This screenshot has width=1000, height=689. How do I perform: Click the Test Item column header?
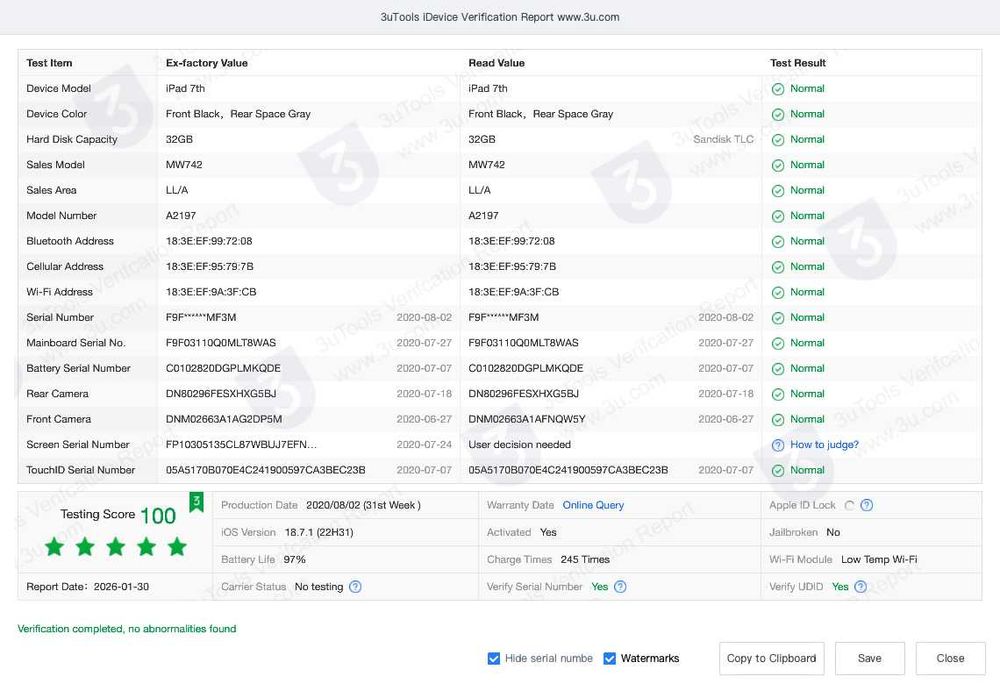click(49, 63)
